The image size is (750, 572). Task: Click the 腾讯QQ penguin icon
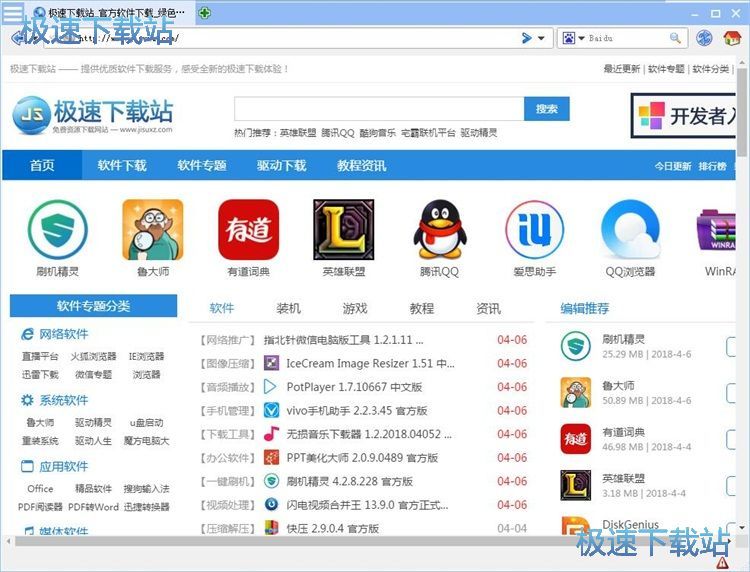click(x=439, y=229)
